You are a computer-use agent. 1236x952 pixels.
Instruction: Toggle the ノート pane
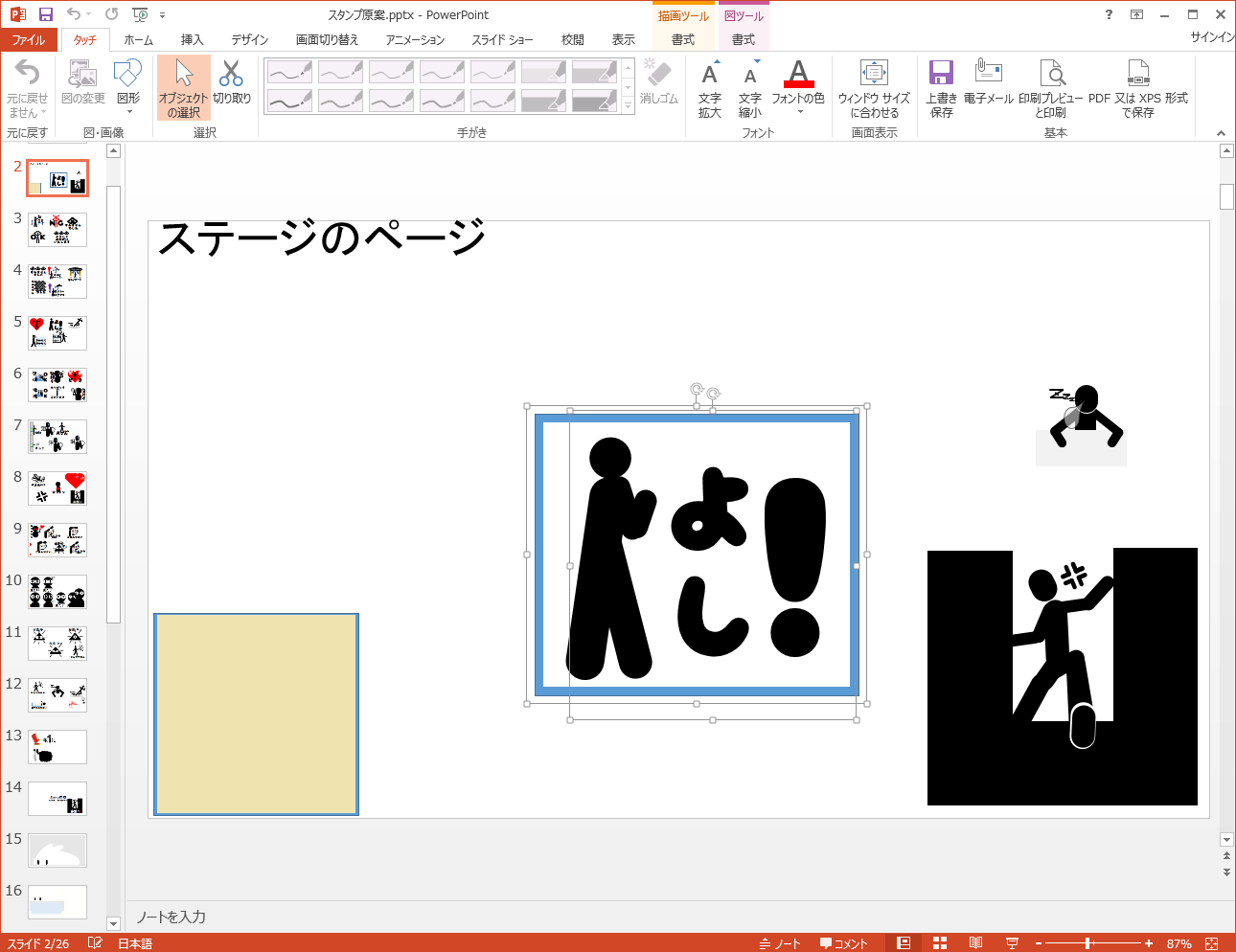point(782,942)
